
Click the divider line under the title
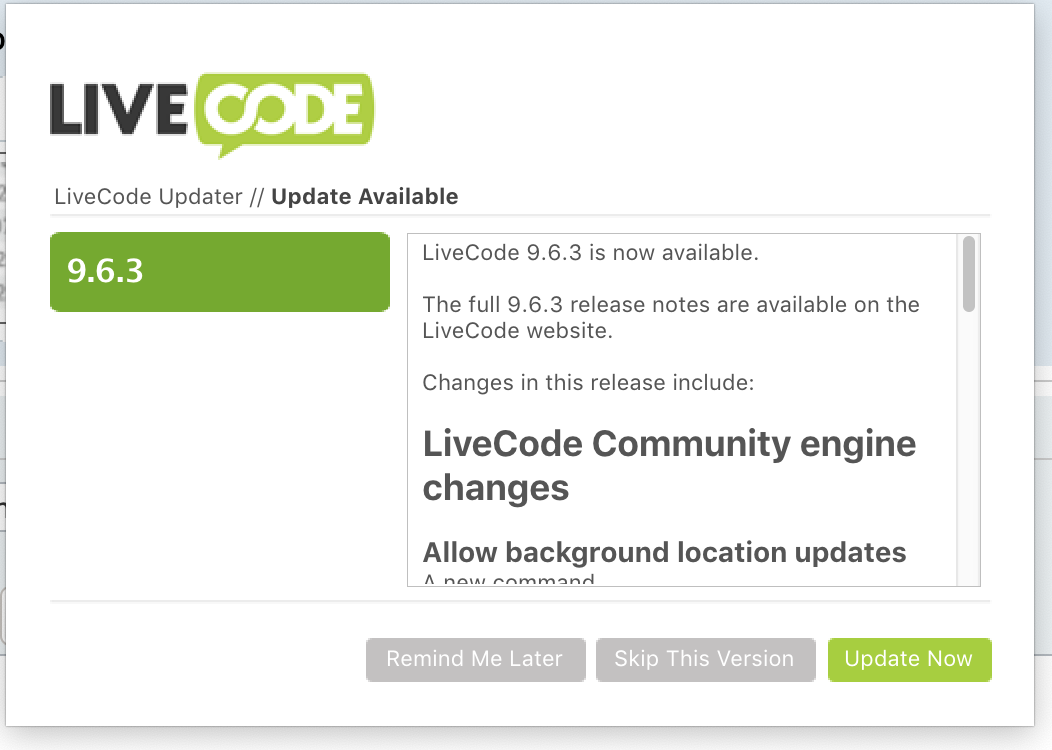(x=520, y=215)
